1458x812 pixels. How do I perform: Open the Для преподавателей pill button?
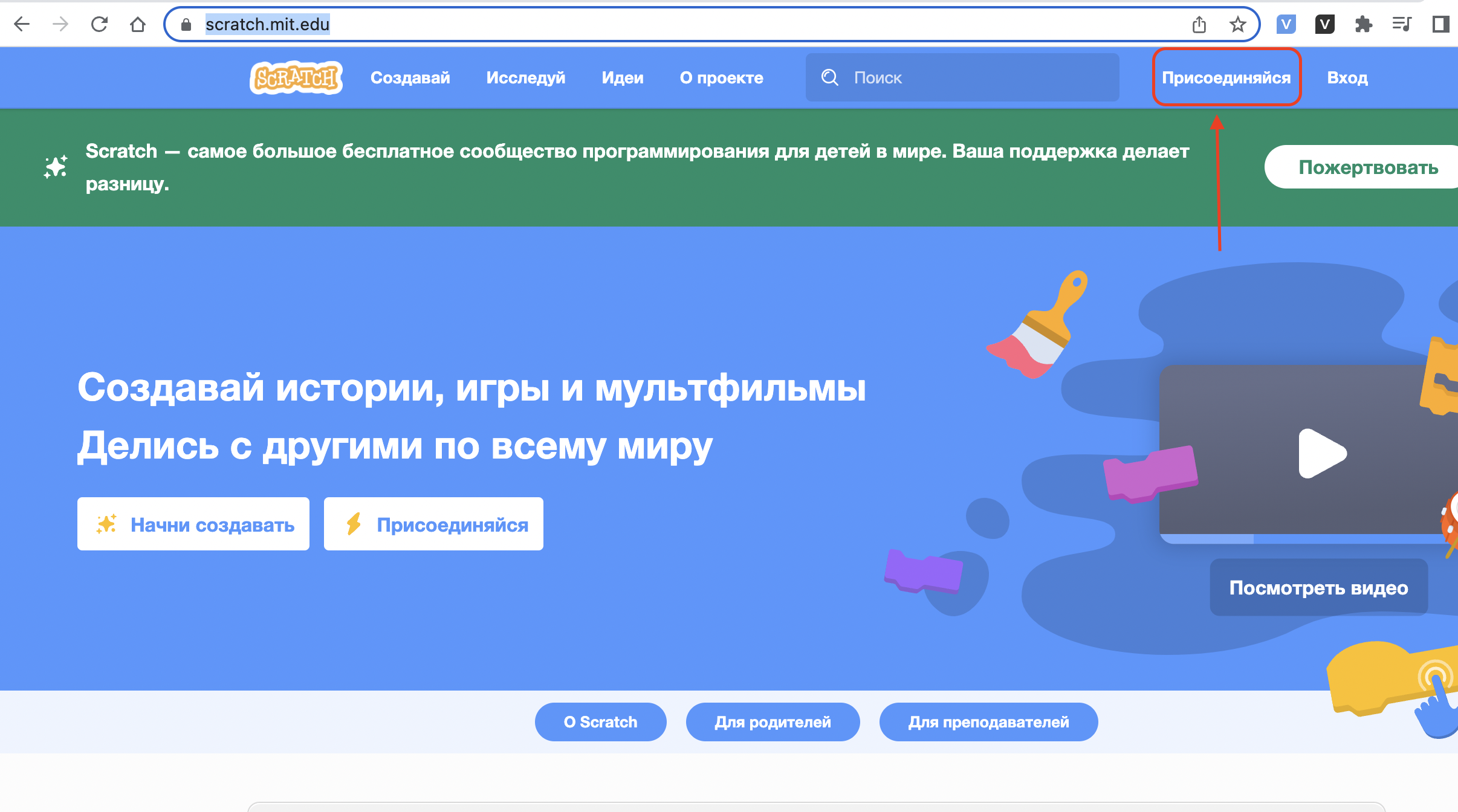point(989,722)
